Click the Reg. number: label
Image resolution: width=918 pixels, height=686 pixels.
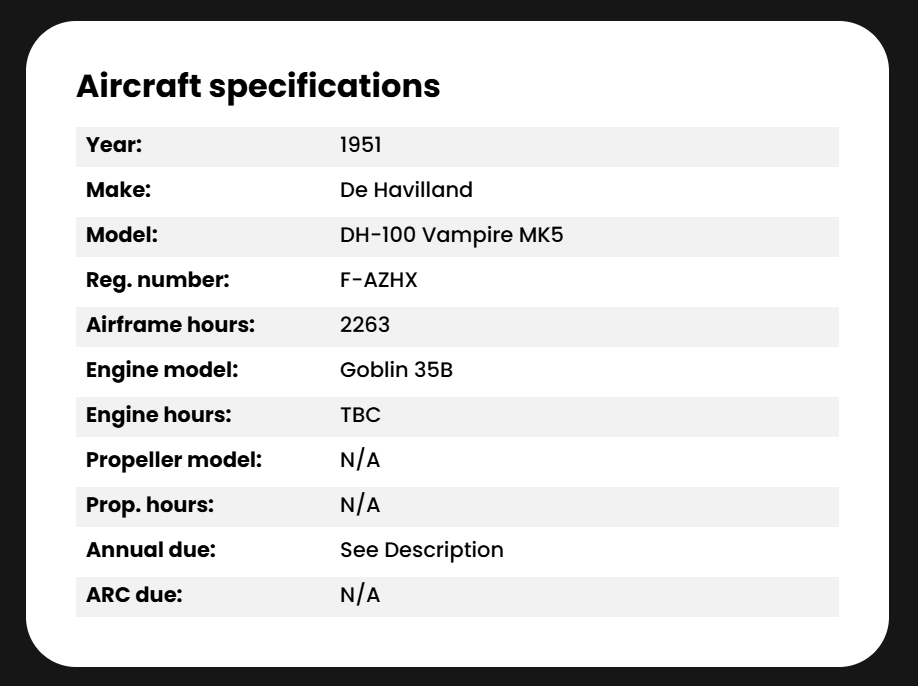(157, 280)
